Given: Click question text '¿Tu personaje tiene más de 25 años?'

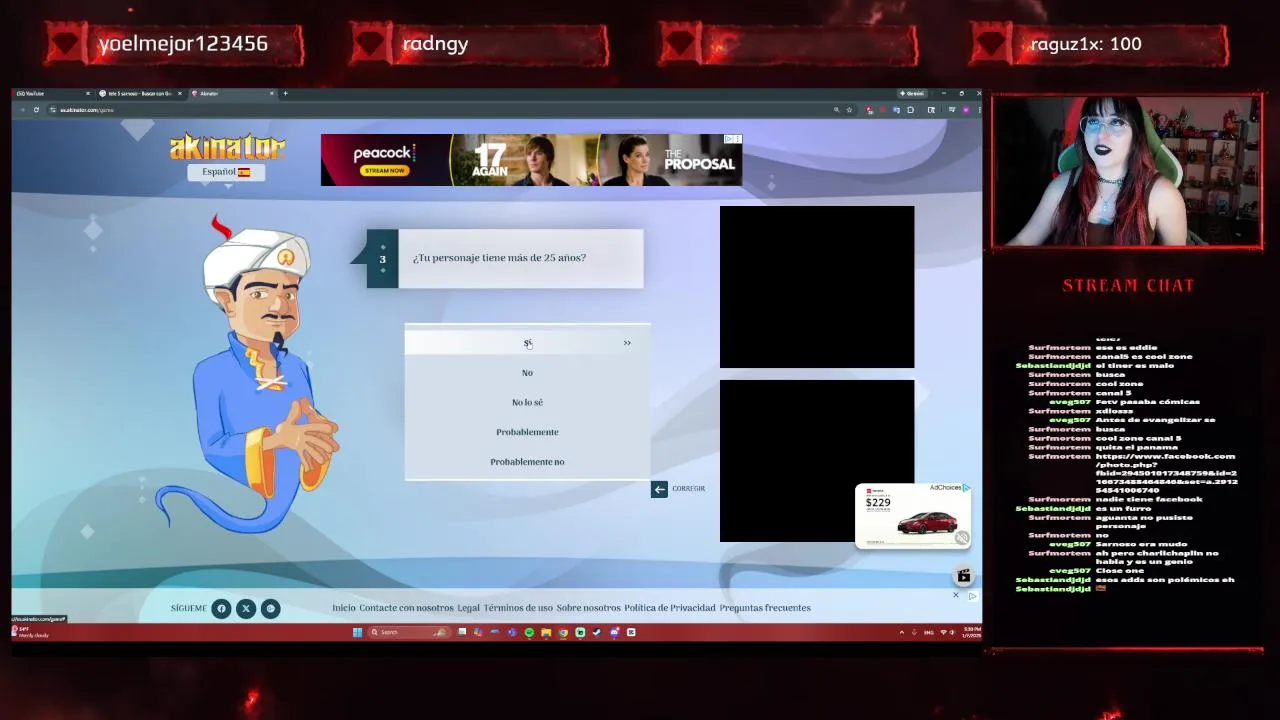Looking at the screenshot, I should pos(499,258).
